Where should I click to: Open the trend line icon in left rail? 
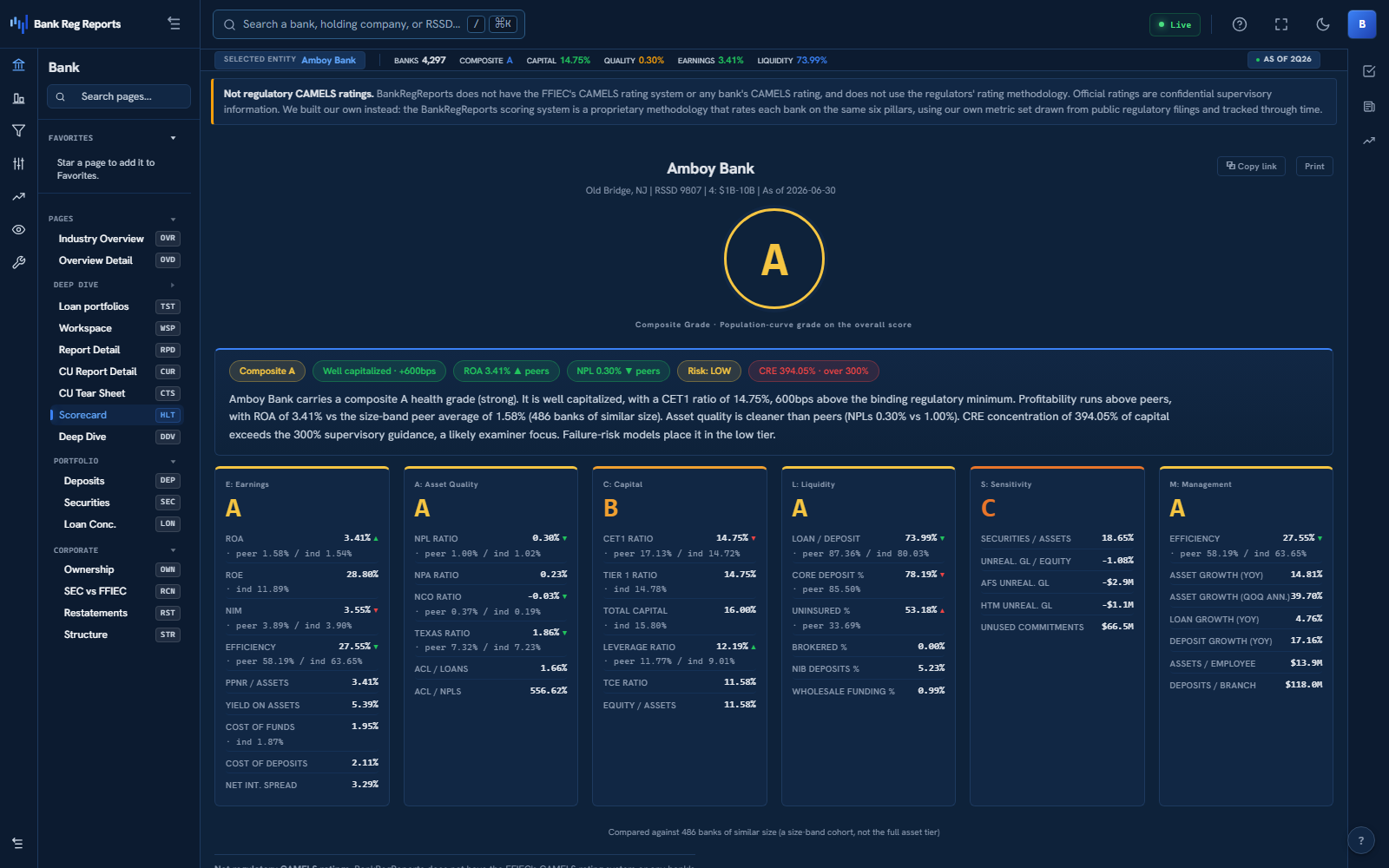(x=18, y=197)
